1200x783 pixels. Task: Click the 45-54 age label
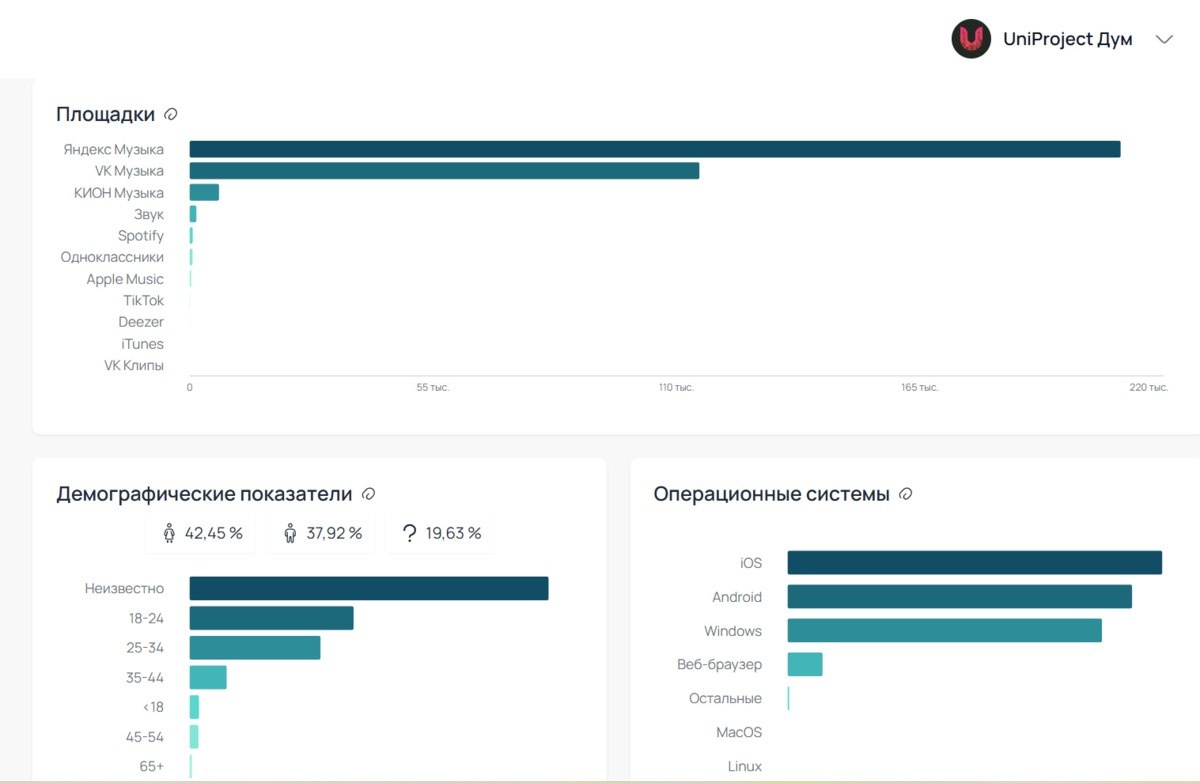[x=145, y=736]
